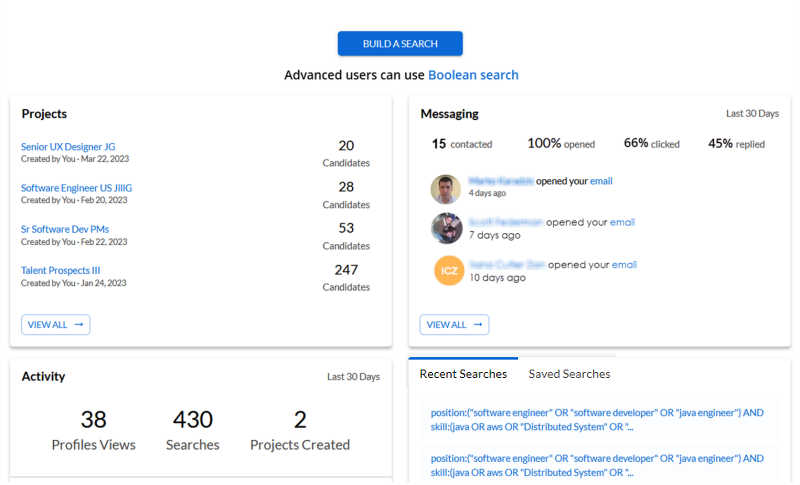Image resolution: width=800 pixels, height=485 pixels.
Task: Select the Recent Searches tab
Action: (463, 374)
